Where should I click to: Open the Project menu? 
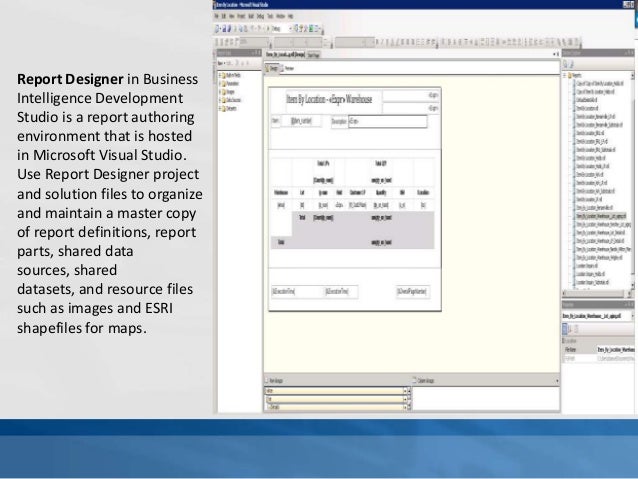point(241,16)
